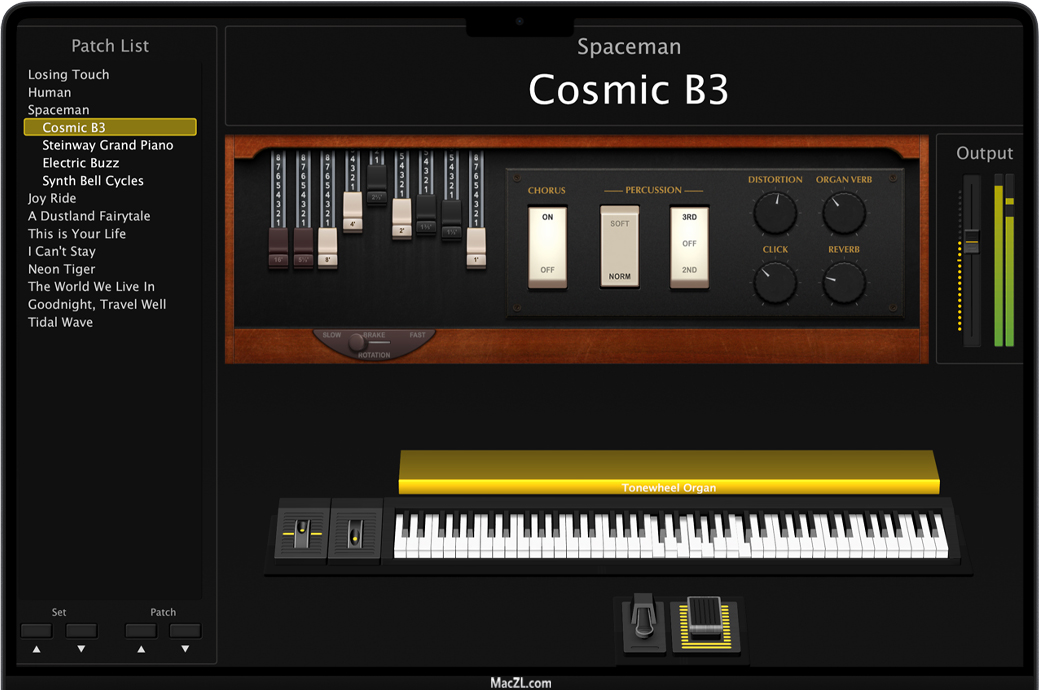The width and height of the screenshot is (1040, 690).
Task: Select the Spaceman set in Patch List
Action: click(x=59, y=110)
